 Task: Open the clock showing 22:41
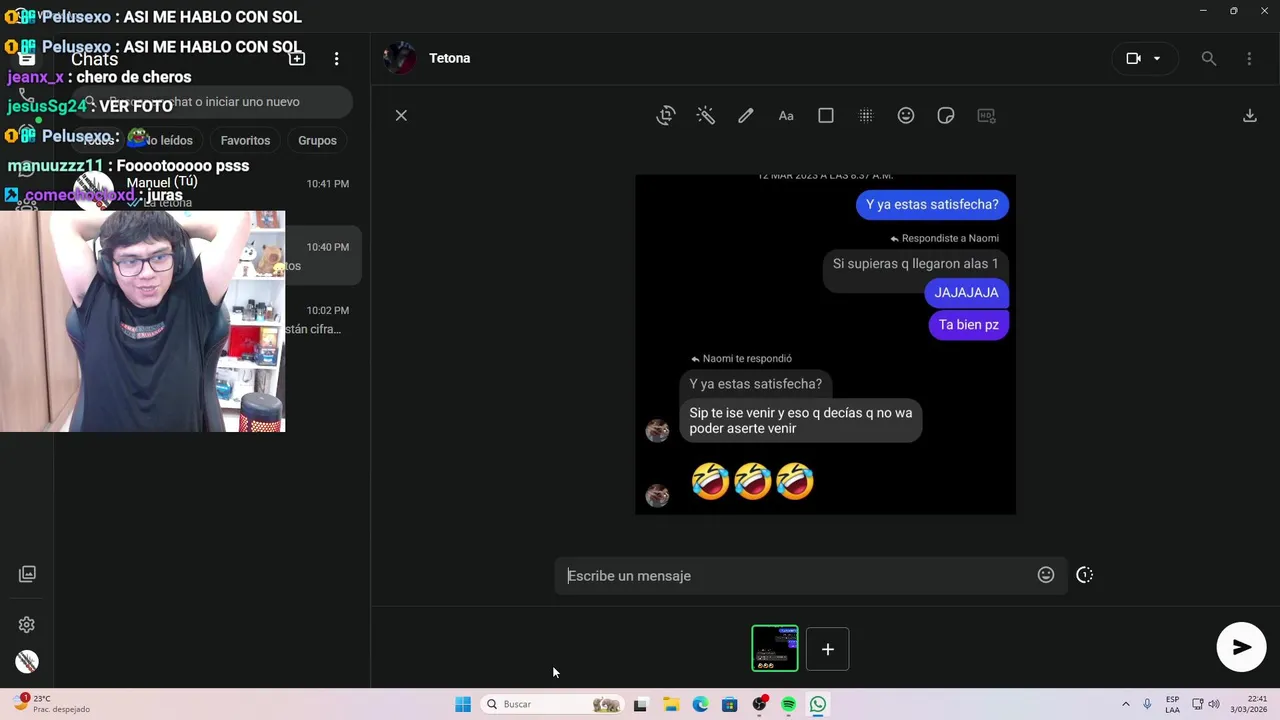coord(1249,704)
